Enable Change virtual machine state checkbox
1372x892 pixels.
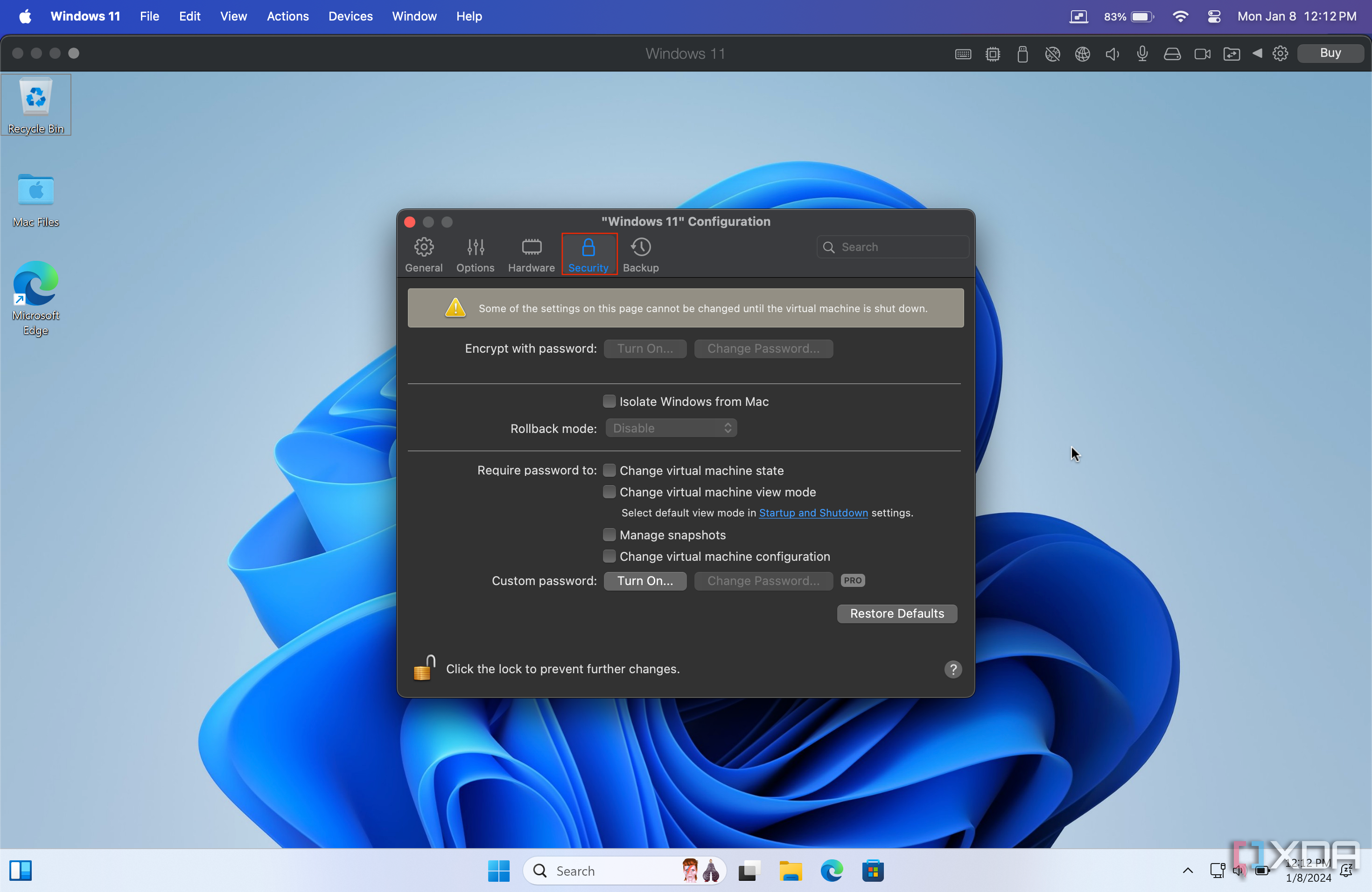coord(609,470)
